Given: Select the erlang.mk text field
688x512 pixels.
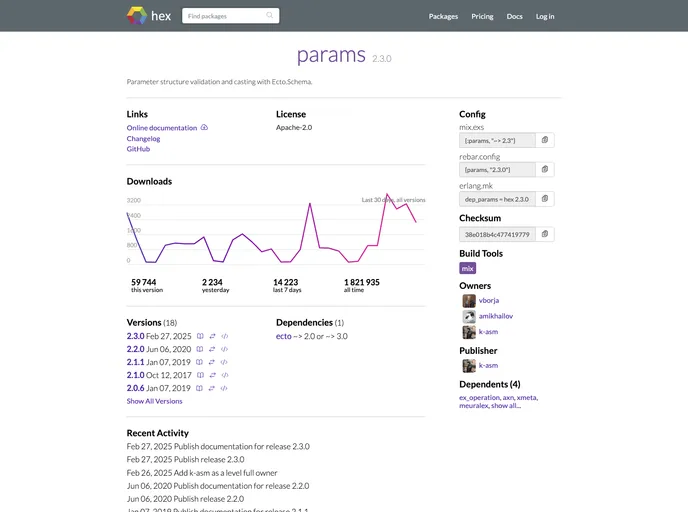Looking at the screenshot, I should pos(497,199).
